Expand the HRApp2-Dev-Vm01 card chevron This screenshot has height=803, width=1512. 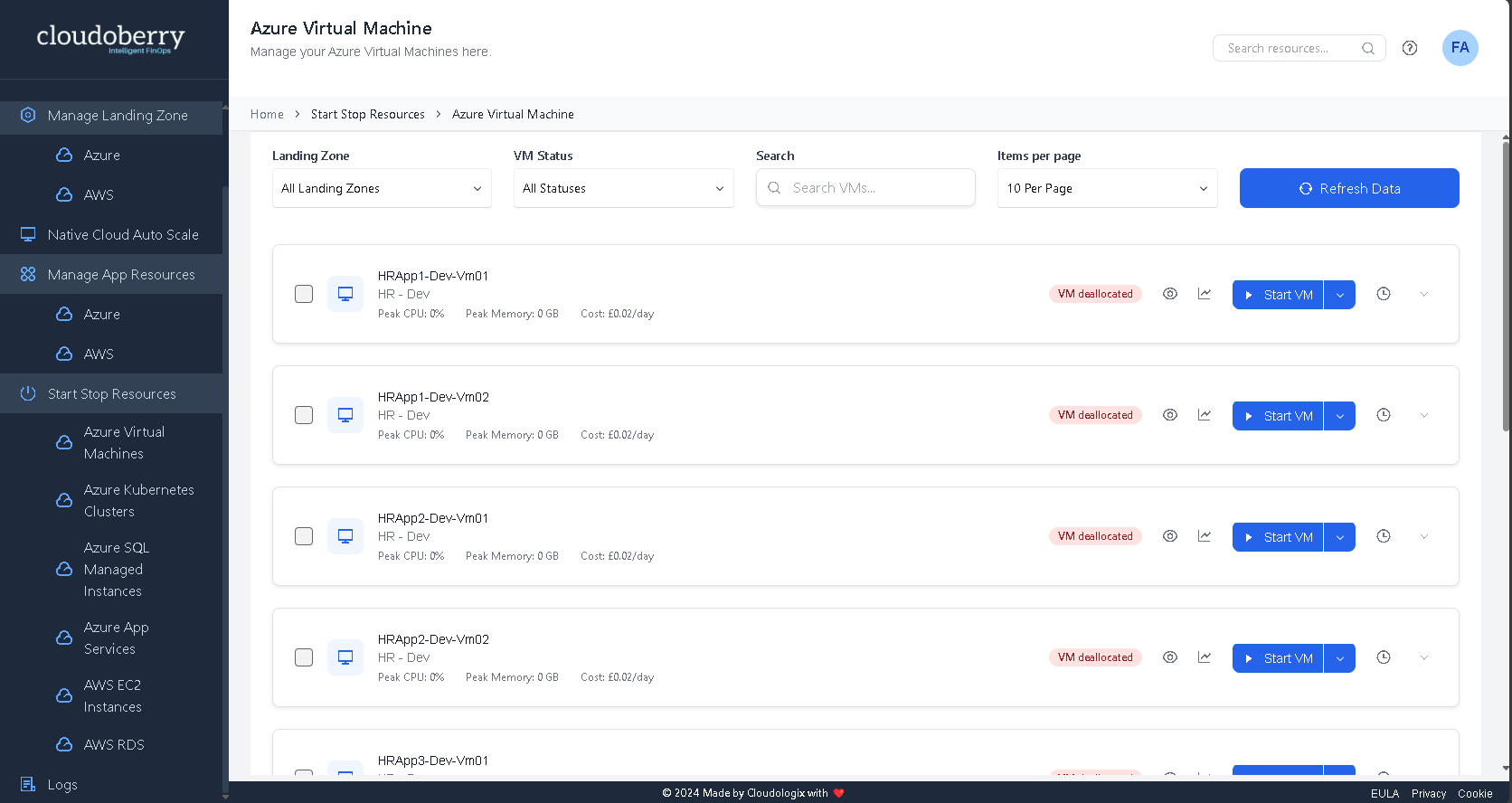coord(1424,537)
